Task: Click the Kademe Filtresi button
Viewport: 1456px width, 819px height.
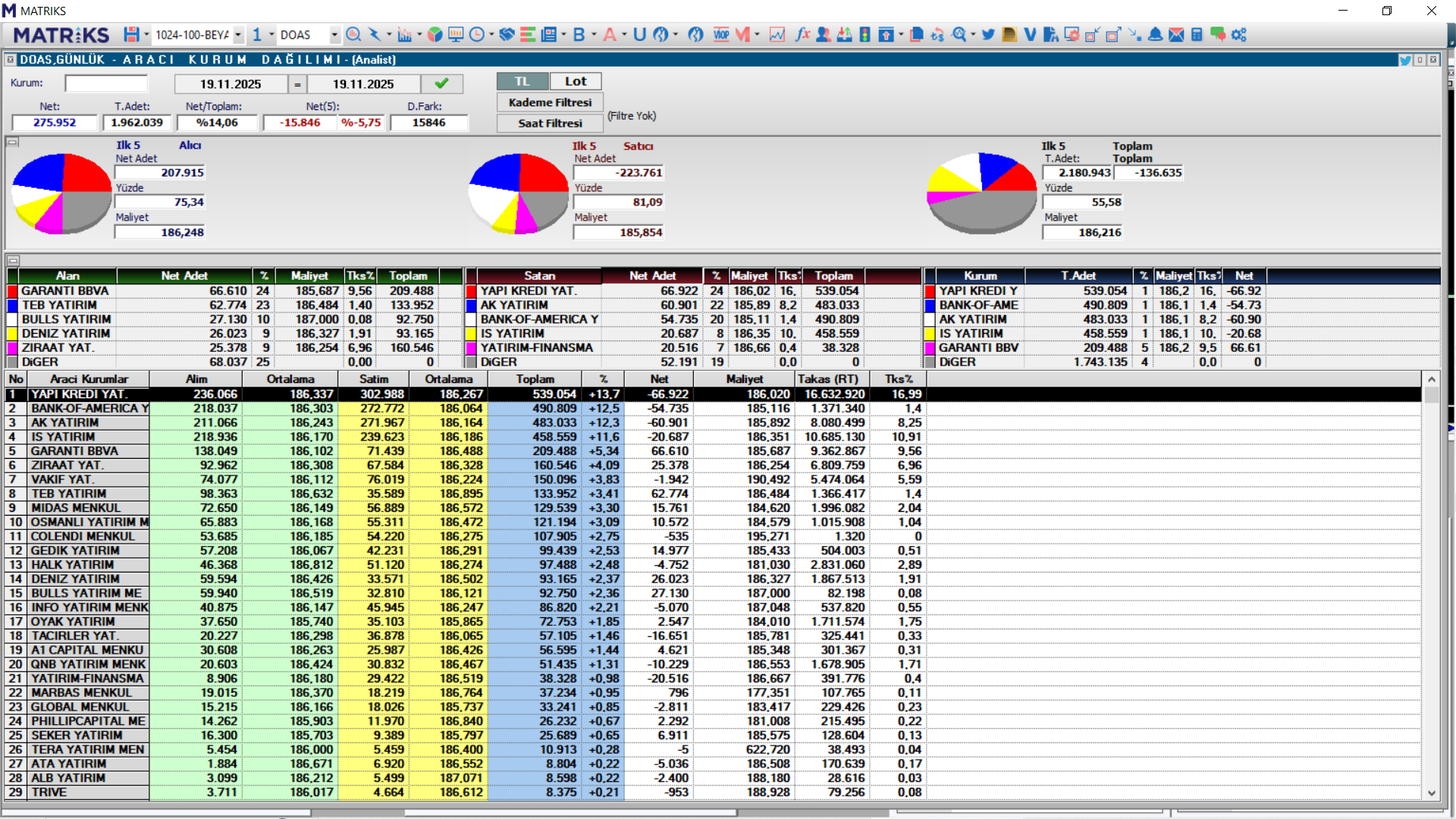Action: 550,102
